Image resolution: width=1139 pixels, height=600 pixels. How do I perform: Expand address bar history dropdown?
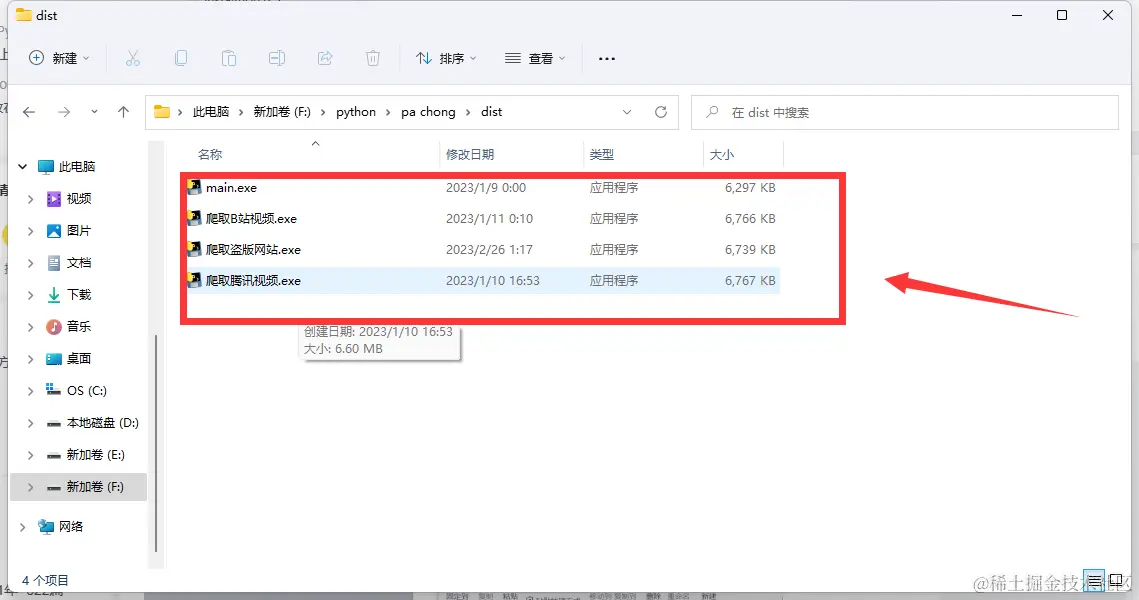[627, 112]
